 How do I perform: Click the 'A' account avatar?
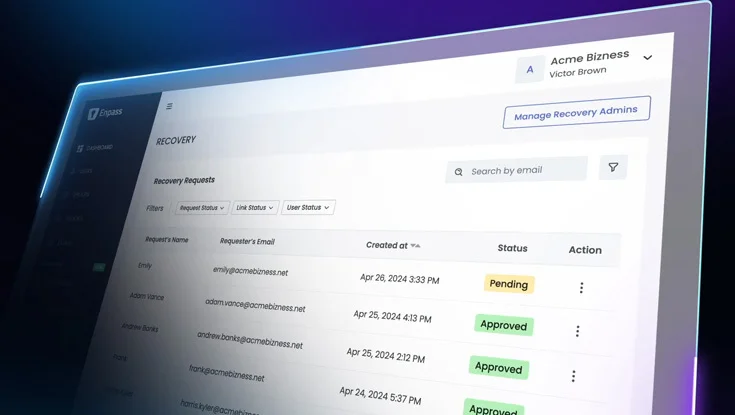[x=530, y=69]
